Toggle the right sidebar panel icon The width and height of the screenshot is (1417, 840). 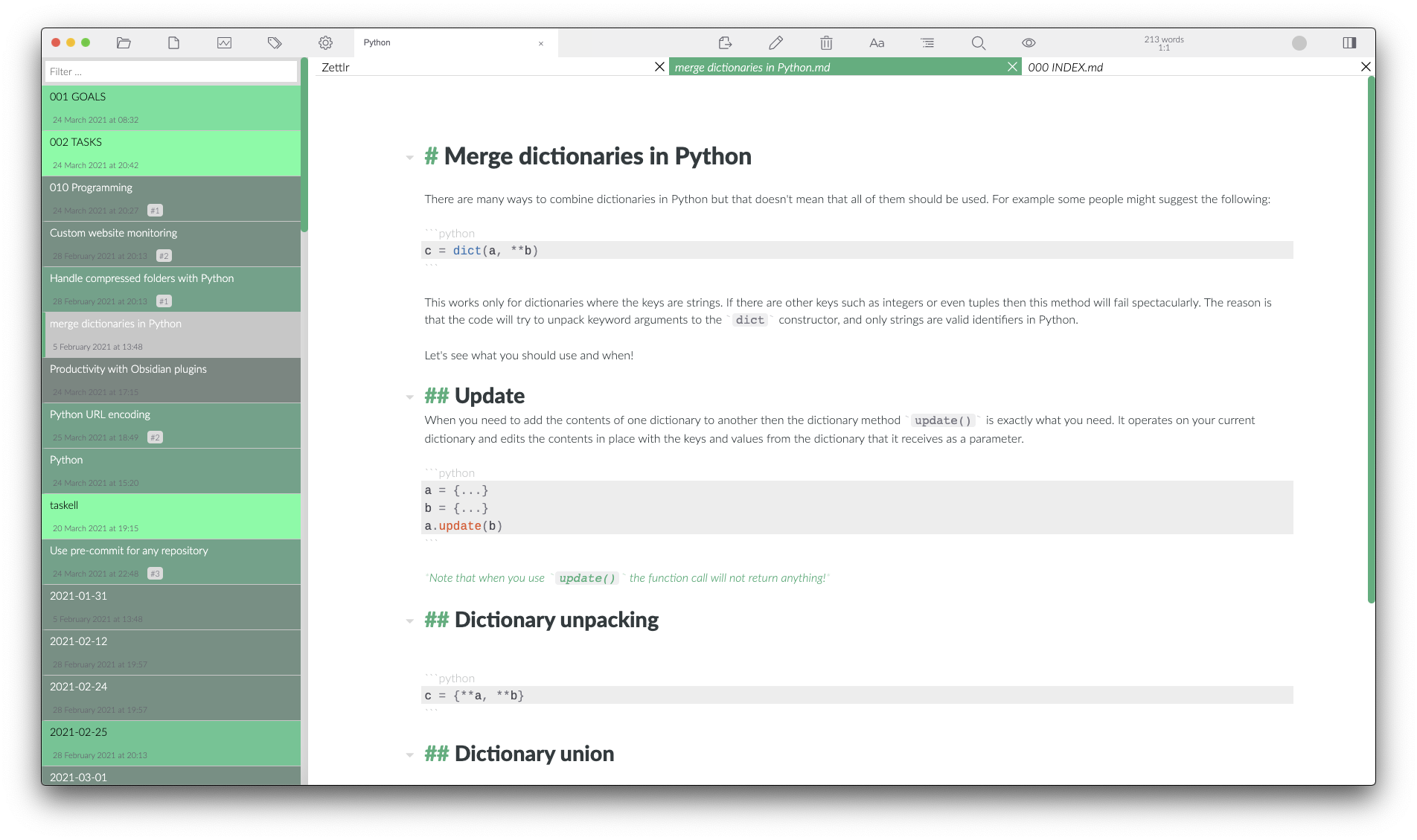coord(1349,43)
